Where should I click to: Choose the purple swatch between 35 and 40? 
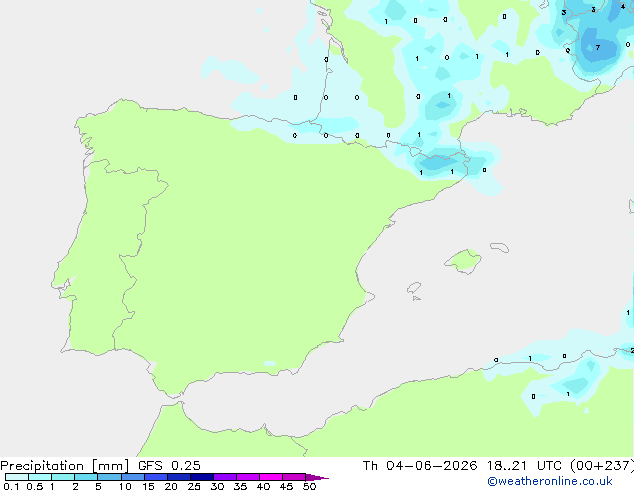[248, 477]
